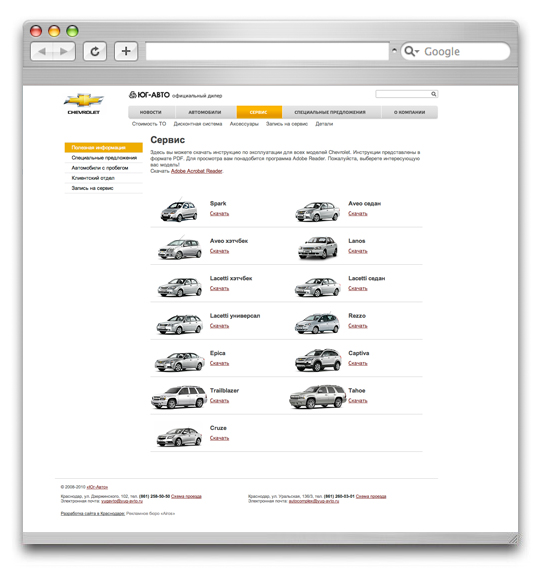This screenshot has height=587, width=544.
Task: Open the О КОМПАНИИ tab
Action: [410, 112]
